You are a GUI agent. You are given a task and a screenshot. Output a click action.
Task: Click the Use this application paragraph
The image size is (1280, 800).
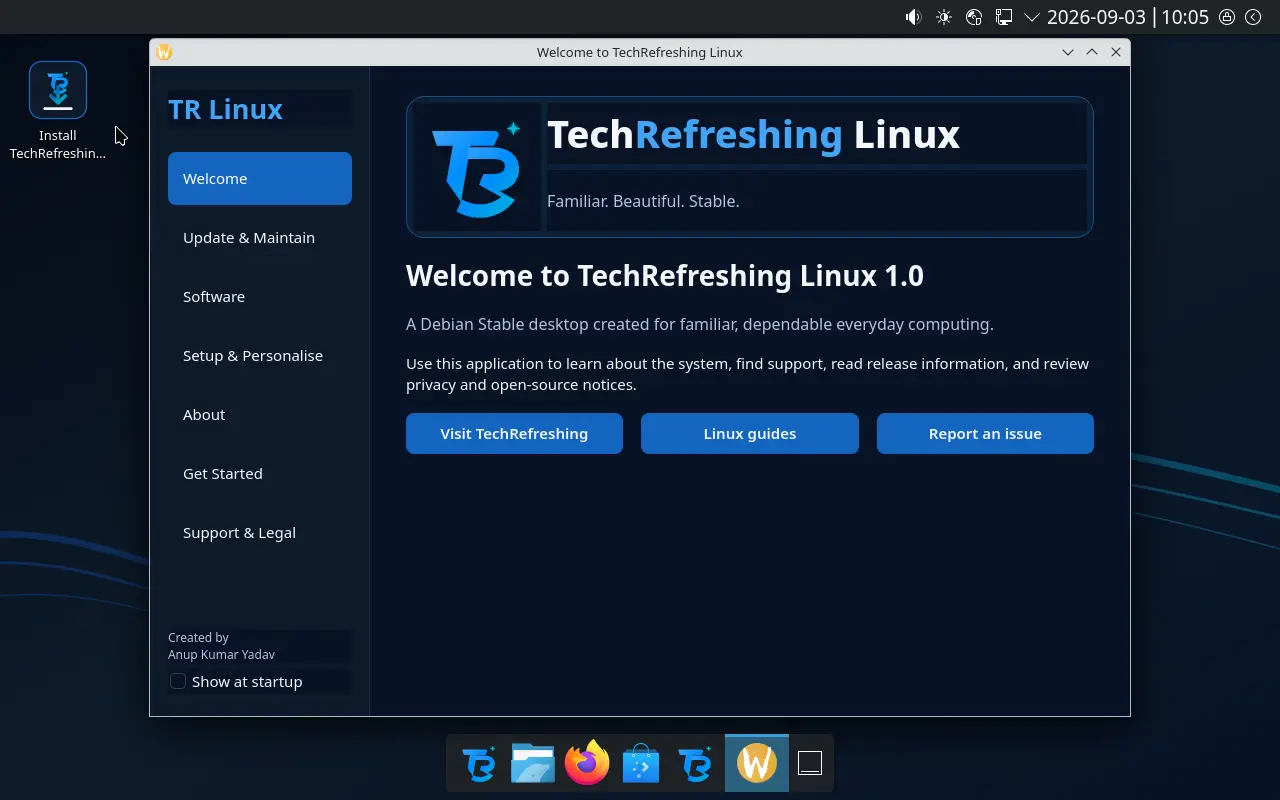[747, 374]
